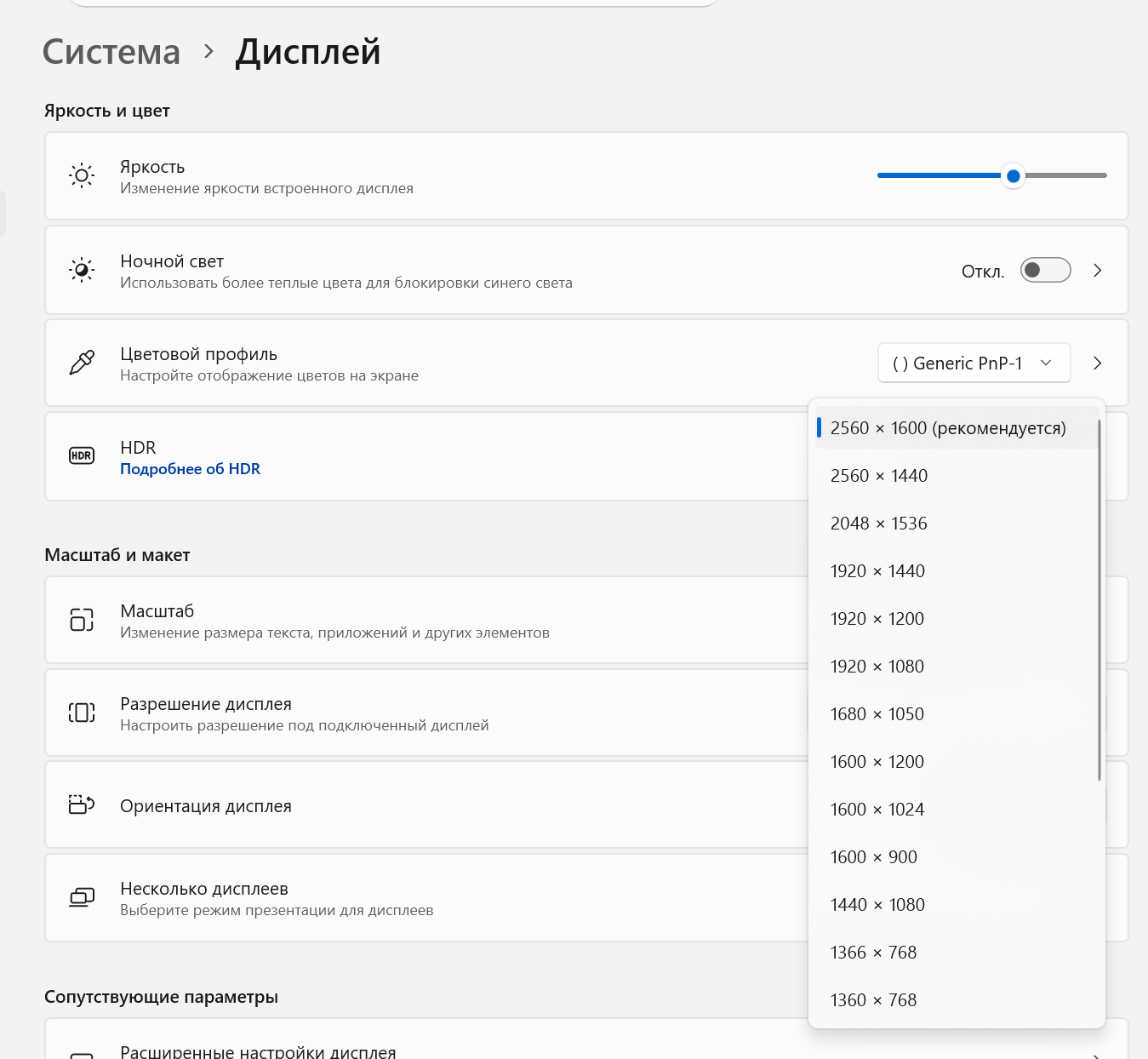Click the Ночной свет icon

82,270
